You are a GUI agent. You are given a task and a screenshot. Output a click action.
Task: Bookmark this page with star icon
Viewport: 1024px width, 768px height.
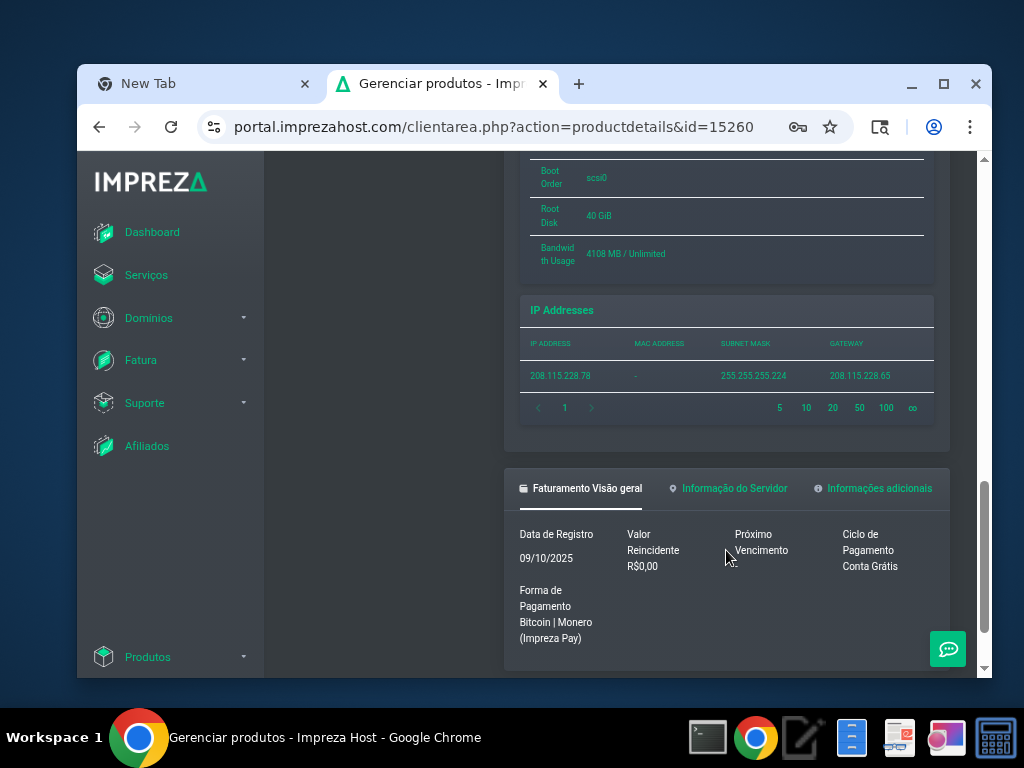tap(830, 127)
